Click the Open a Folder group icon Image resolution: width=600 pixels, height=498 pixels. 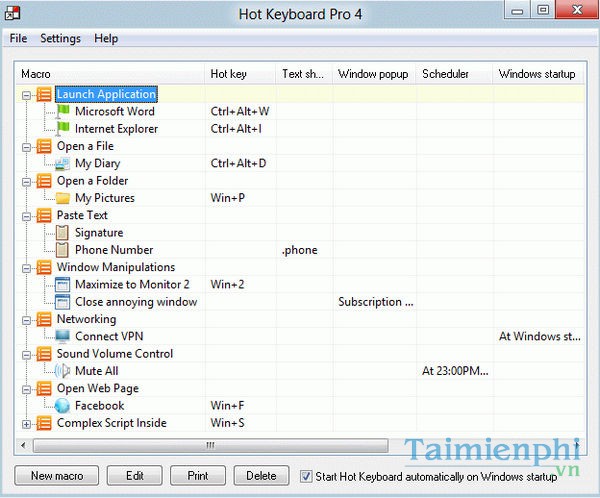(44, 181)
